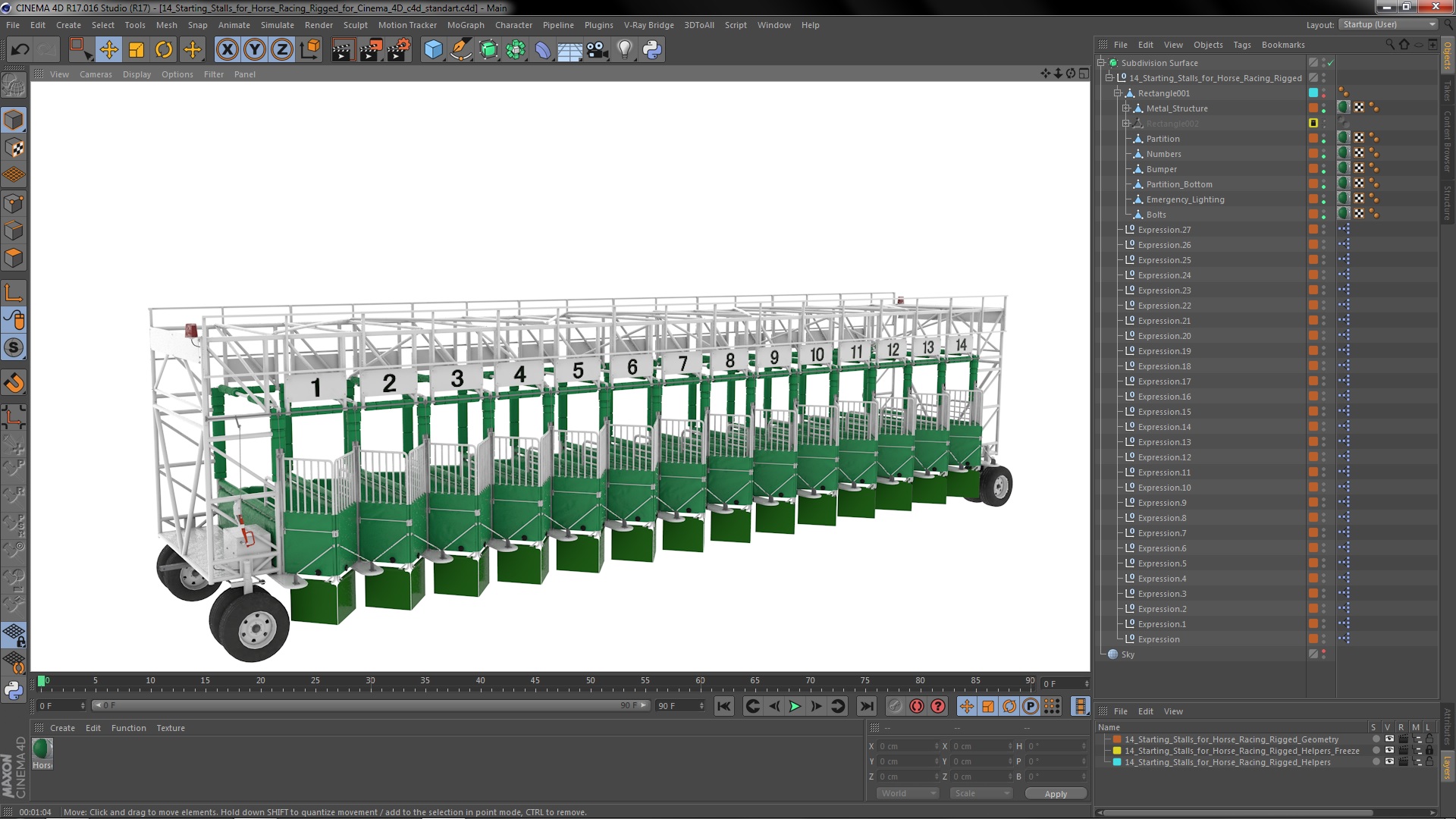
Task: Select the Rotate tool icon
Action: [x=164, y=50]
